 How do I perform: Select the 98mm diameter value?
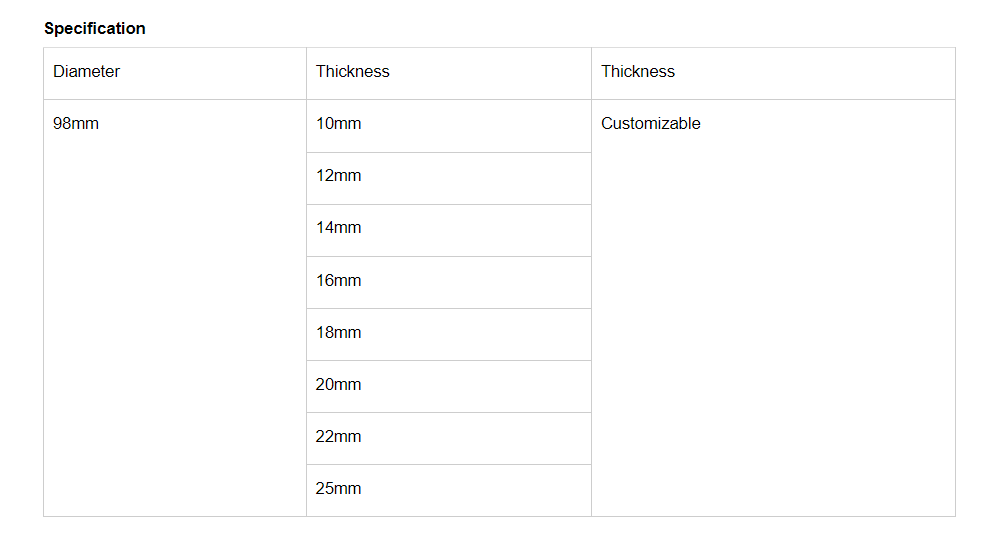coord(76,124)
